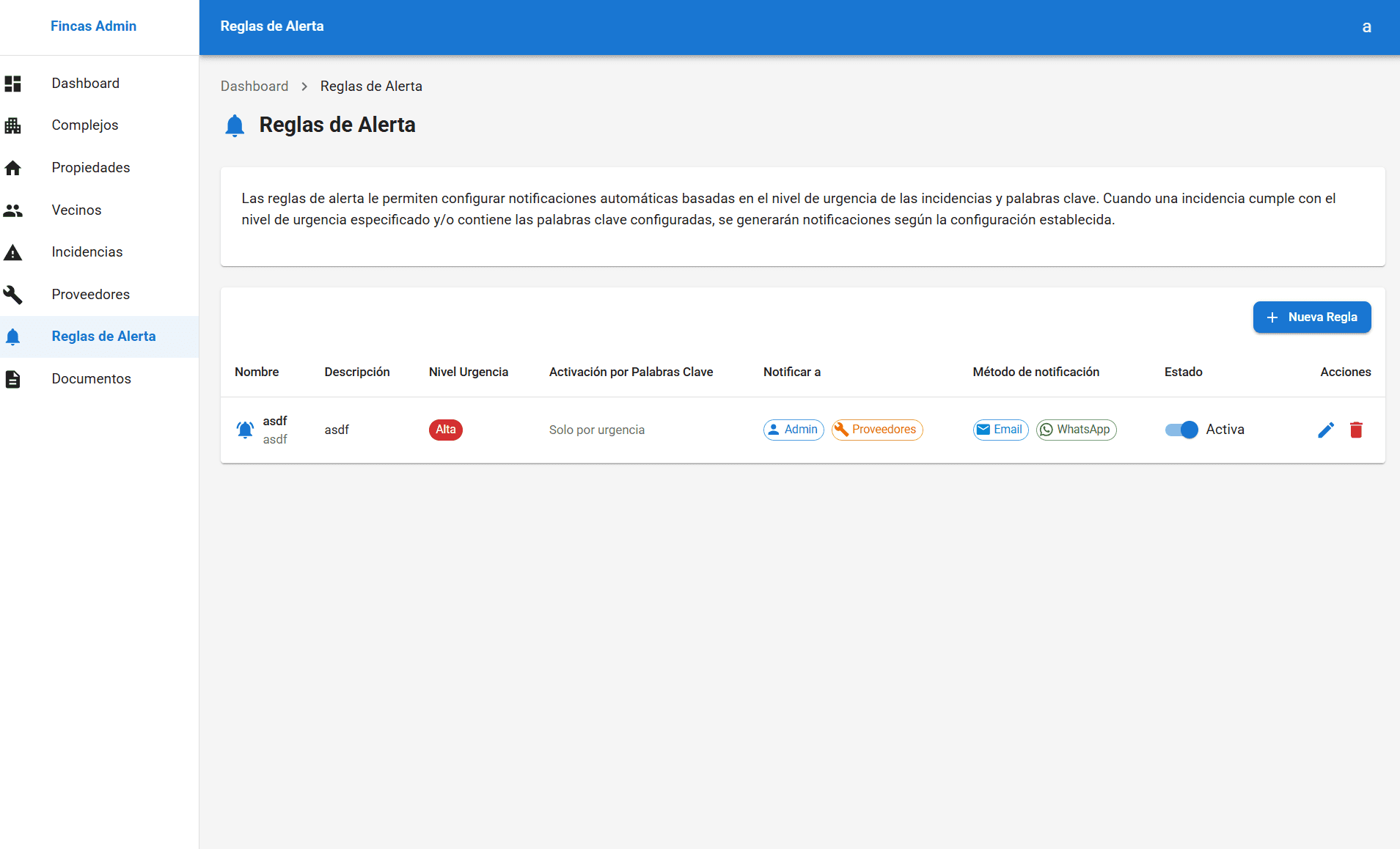
Task: Click the Complejos building icon
Action: pyautogui.click(x=12, y=125)
